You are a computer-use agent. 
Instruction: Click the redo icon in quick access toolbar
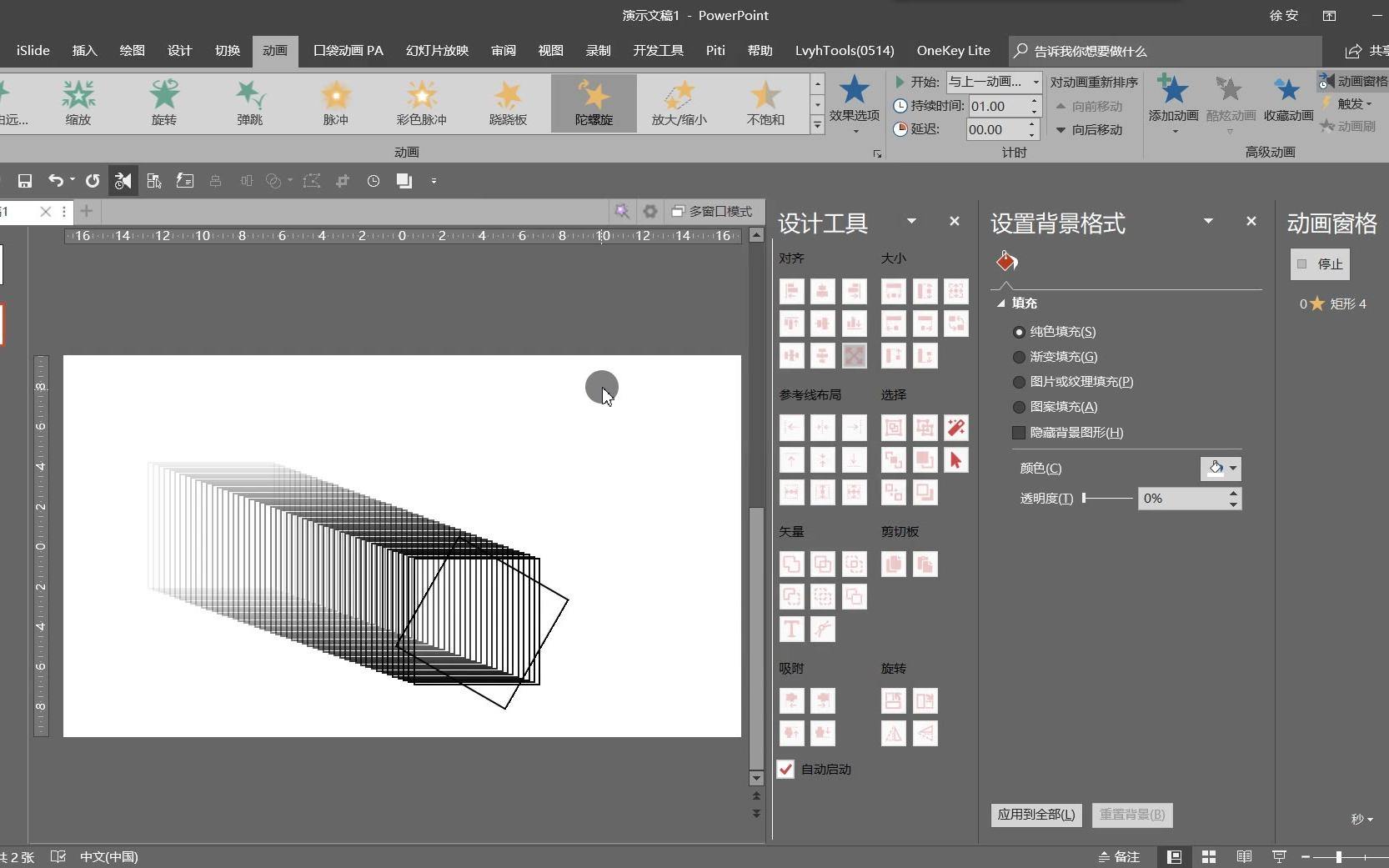click(93, 181)
